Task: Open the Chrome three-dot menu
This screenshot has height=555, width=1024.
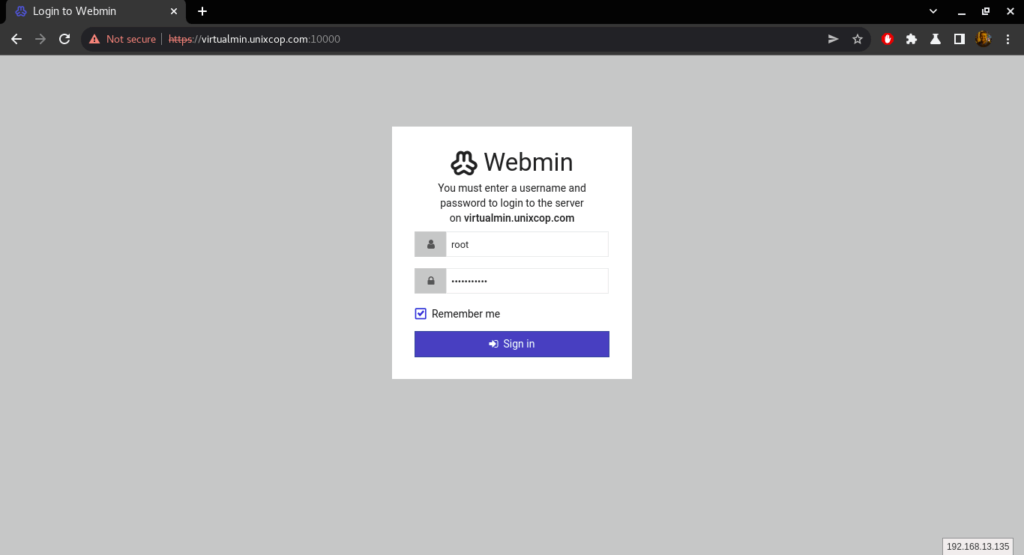Action: click(x=1008, y=39)
